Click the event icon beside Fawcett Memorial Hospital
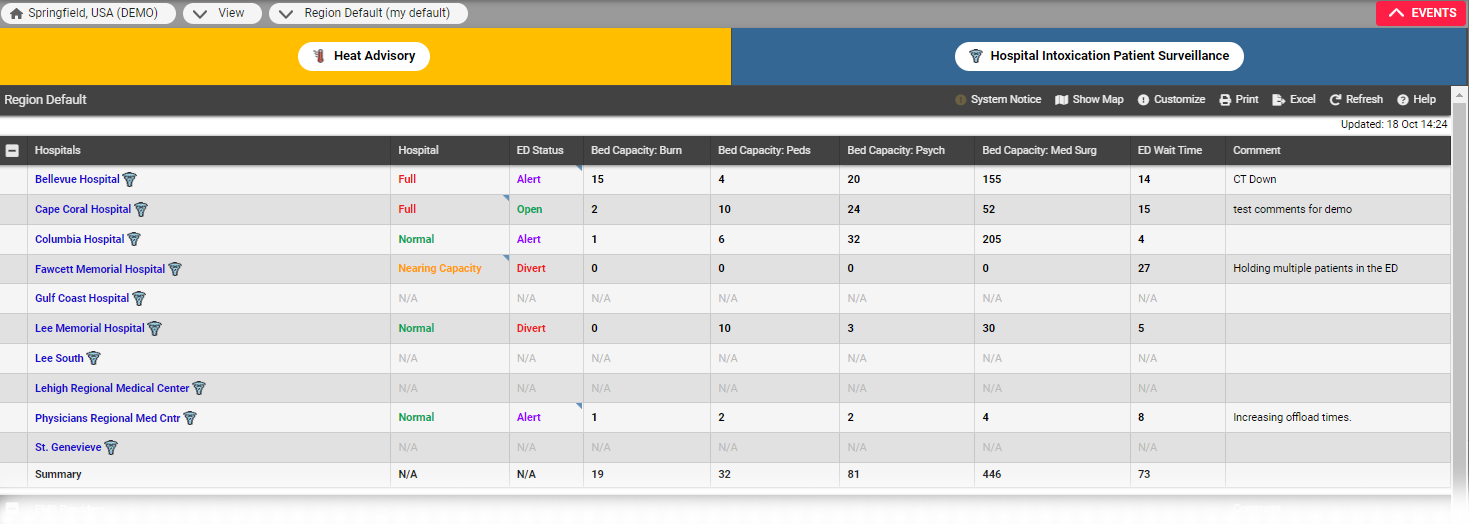 [x=175, y=269]
